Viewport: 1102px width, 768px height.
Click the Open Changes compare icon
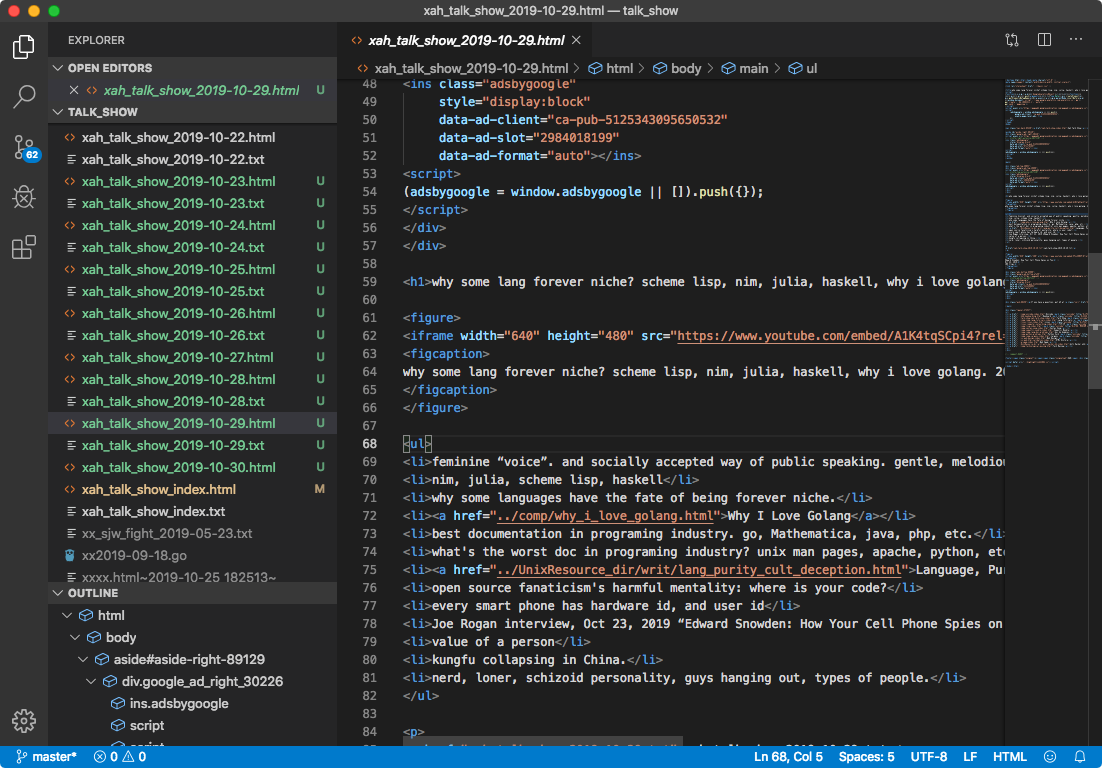coord(1012,40)
